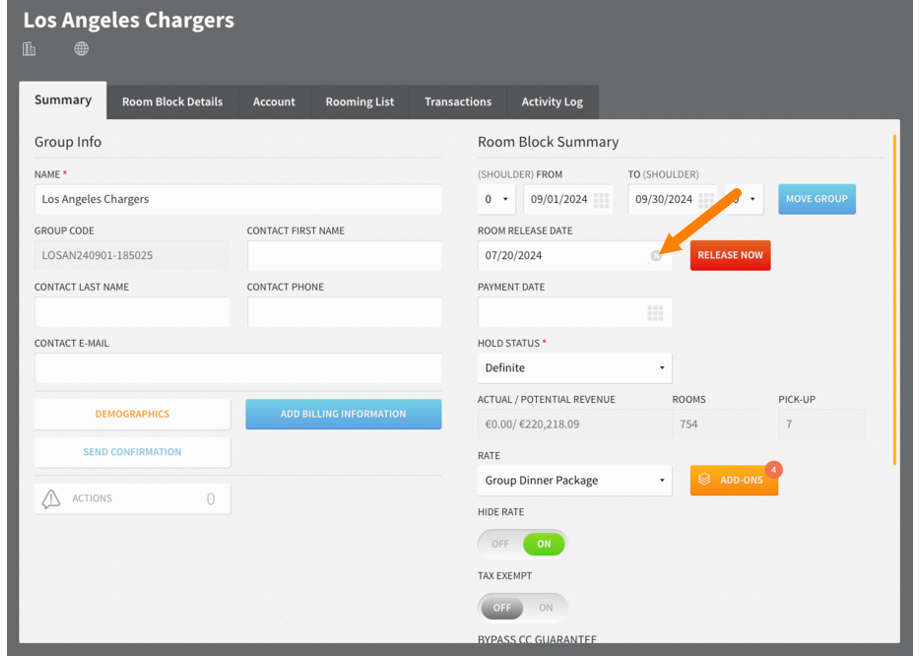This screenshot has height=656, width=920.
Task: Open the Activity Log tab
Action: (x=552, y=102)
